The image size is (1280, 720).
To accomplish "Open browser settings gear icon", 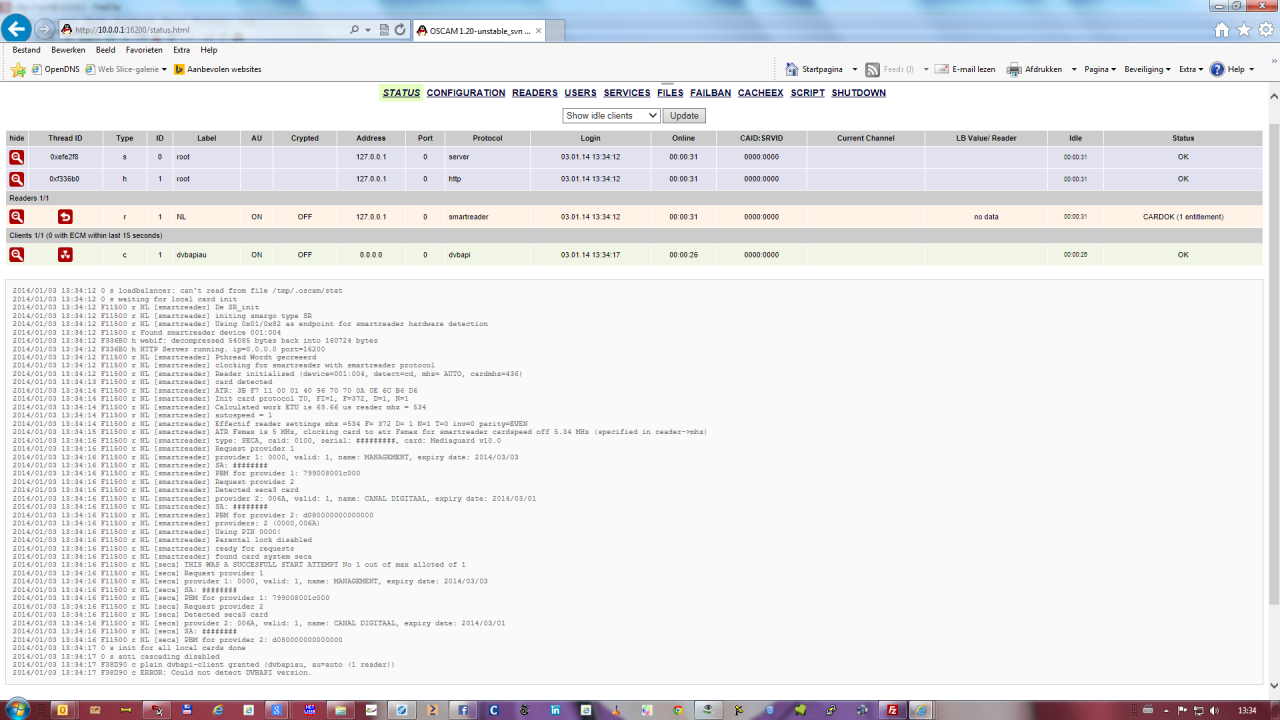I will point(1265,30).
